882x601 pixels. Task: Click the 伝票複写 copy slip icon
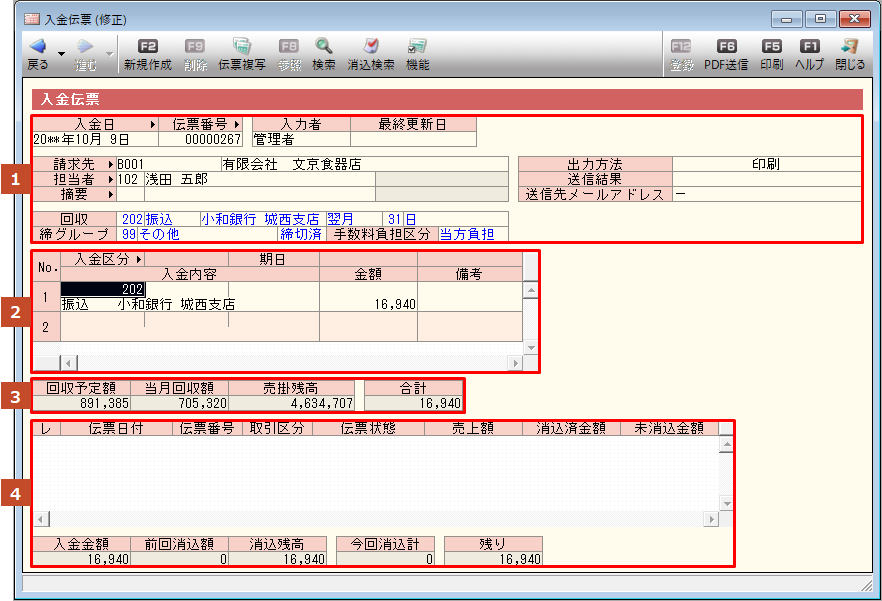point(241,47)
